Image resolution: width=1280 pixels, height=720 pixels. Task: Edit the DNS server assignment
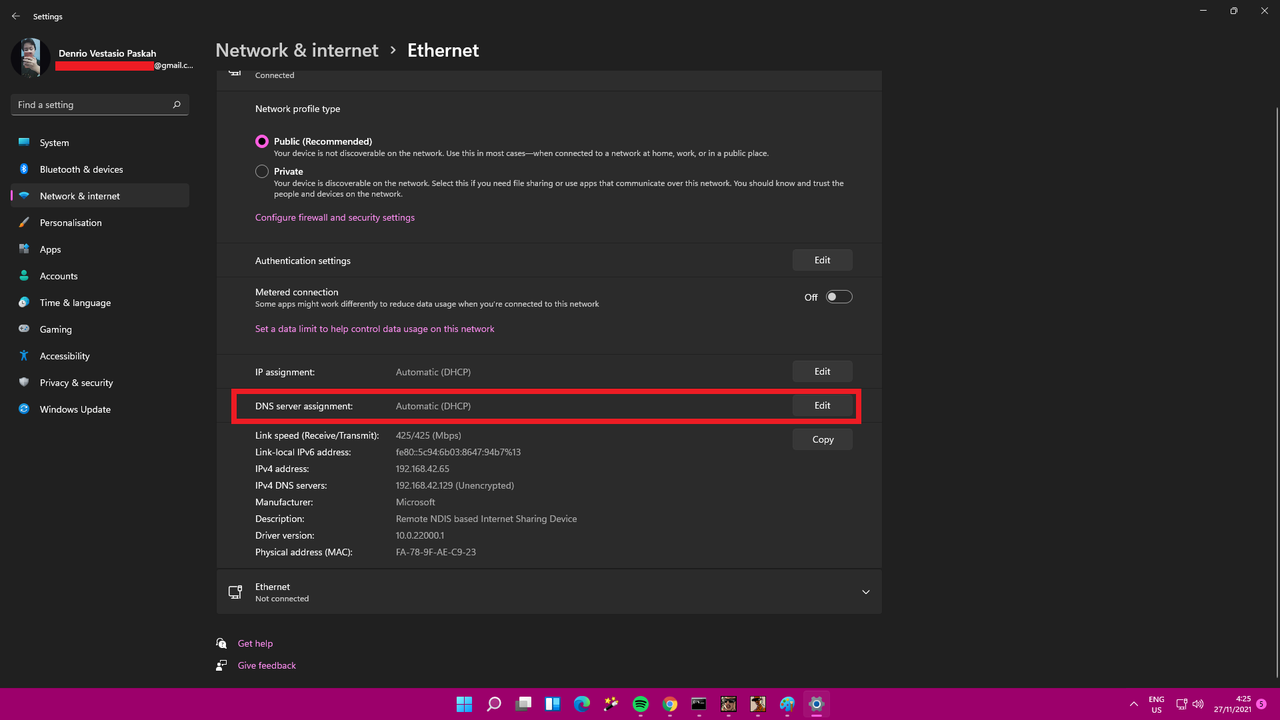click(822, 405)
